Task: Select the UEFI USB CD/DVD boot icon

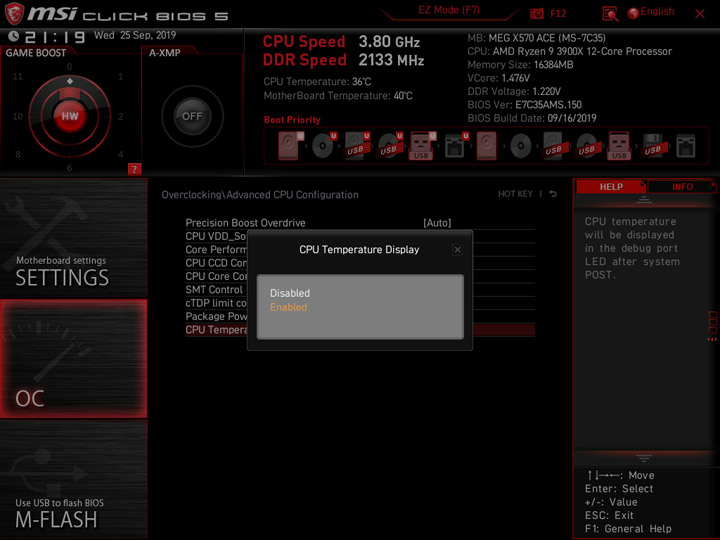Action: click(x=390, y=146)
